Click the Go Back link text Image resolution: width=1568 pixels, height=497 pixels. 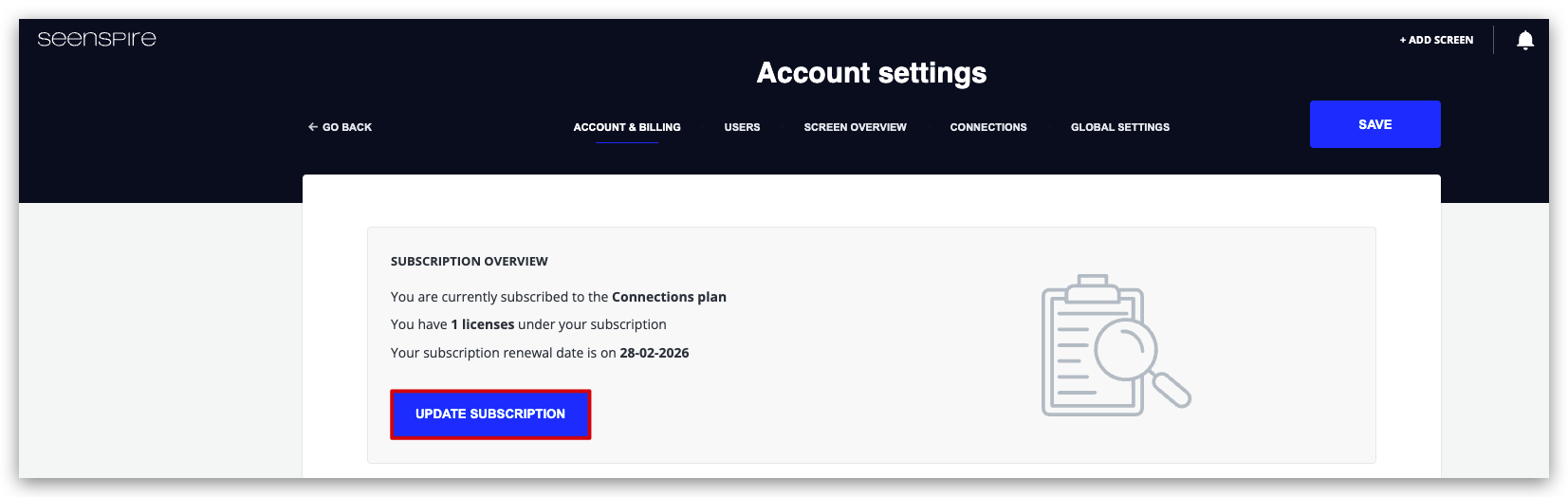pyautogui.click(x=347, y=127)
